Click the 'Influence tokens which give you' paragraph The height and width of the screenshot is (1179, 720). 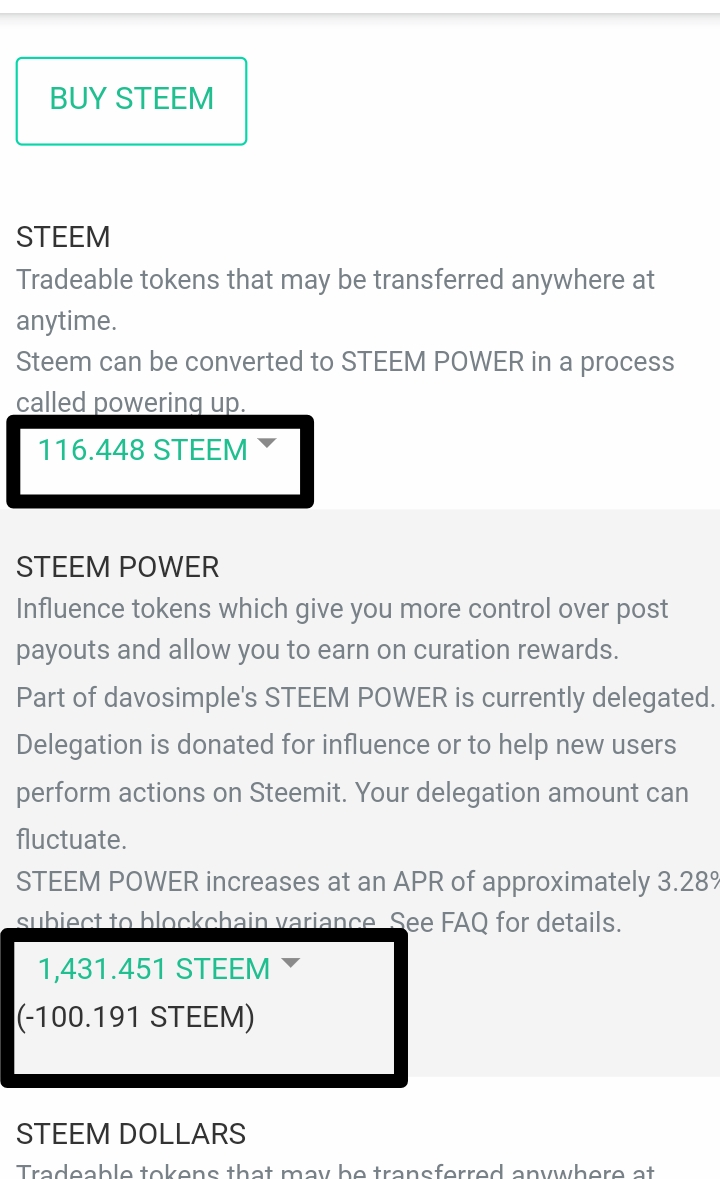tap(342, 629)
